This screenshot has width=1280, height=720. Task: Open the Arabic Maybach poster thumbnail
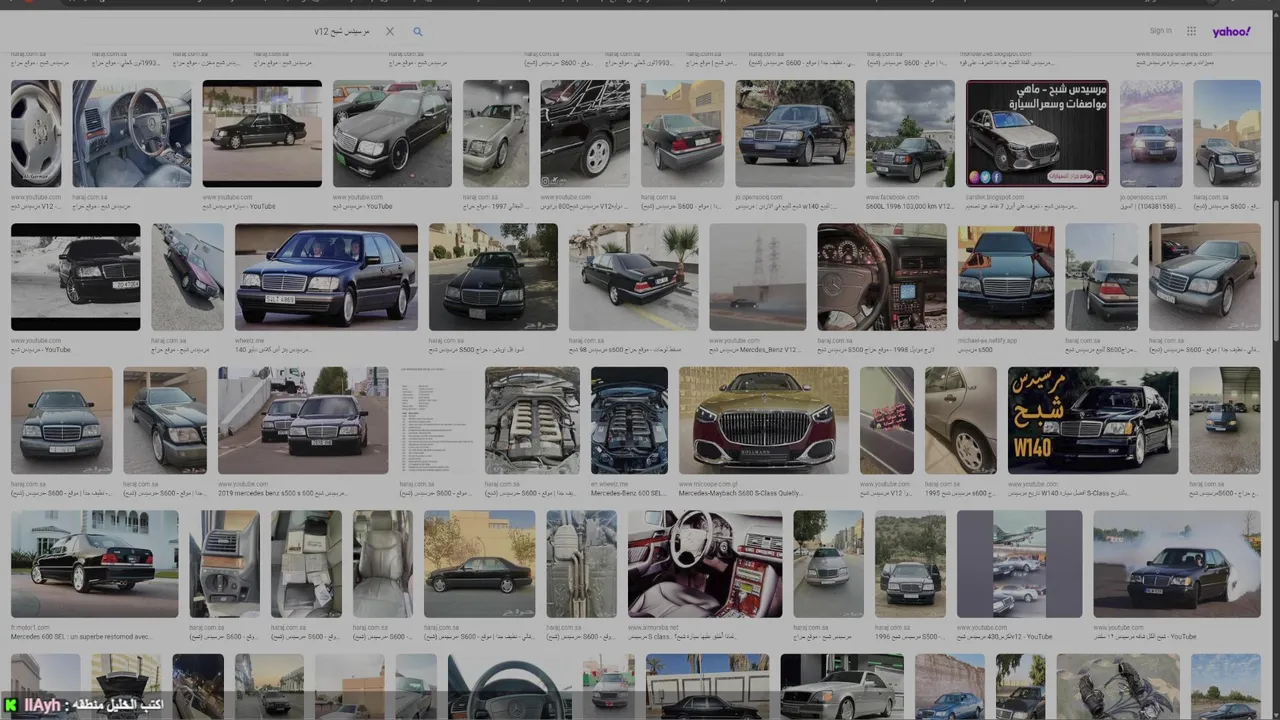point(1037,133)
